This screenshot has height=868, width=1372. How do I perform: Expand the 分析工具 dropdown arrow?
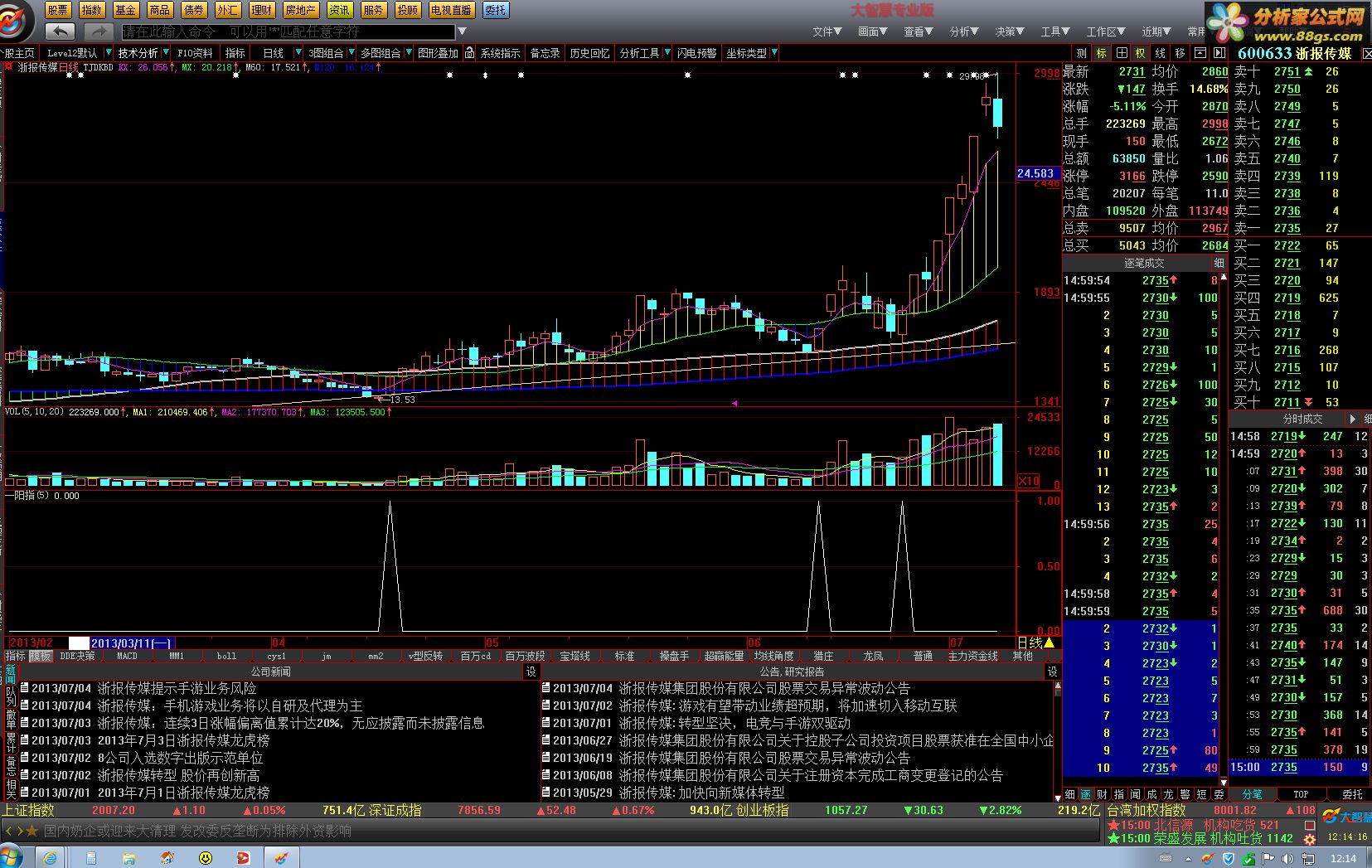[667, 52]
